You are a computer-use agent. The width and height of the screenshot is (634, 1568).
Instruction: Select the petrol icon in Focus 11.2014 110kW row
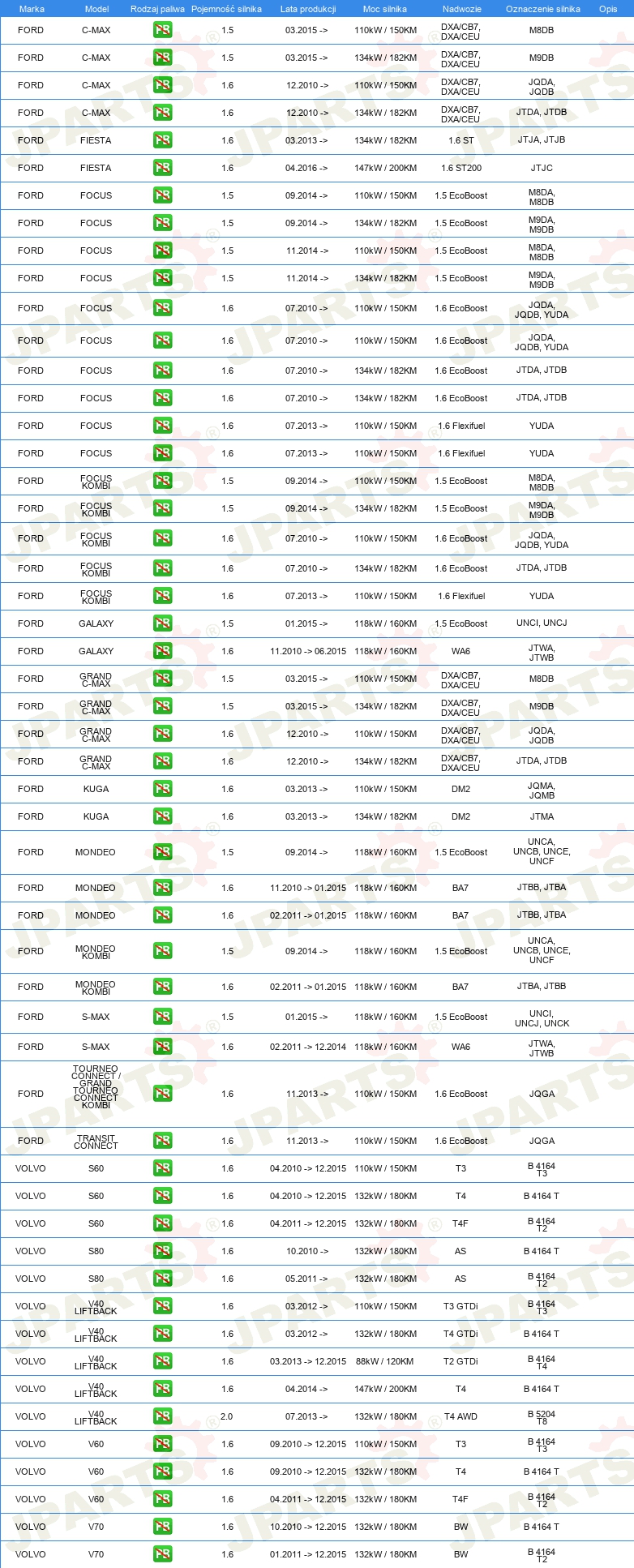[162, 251]
